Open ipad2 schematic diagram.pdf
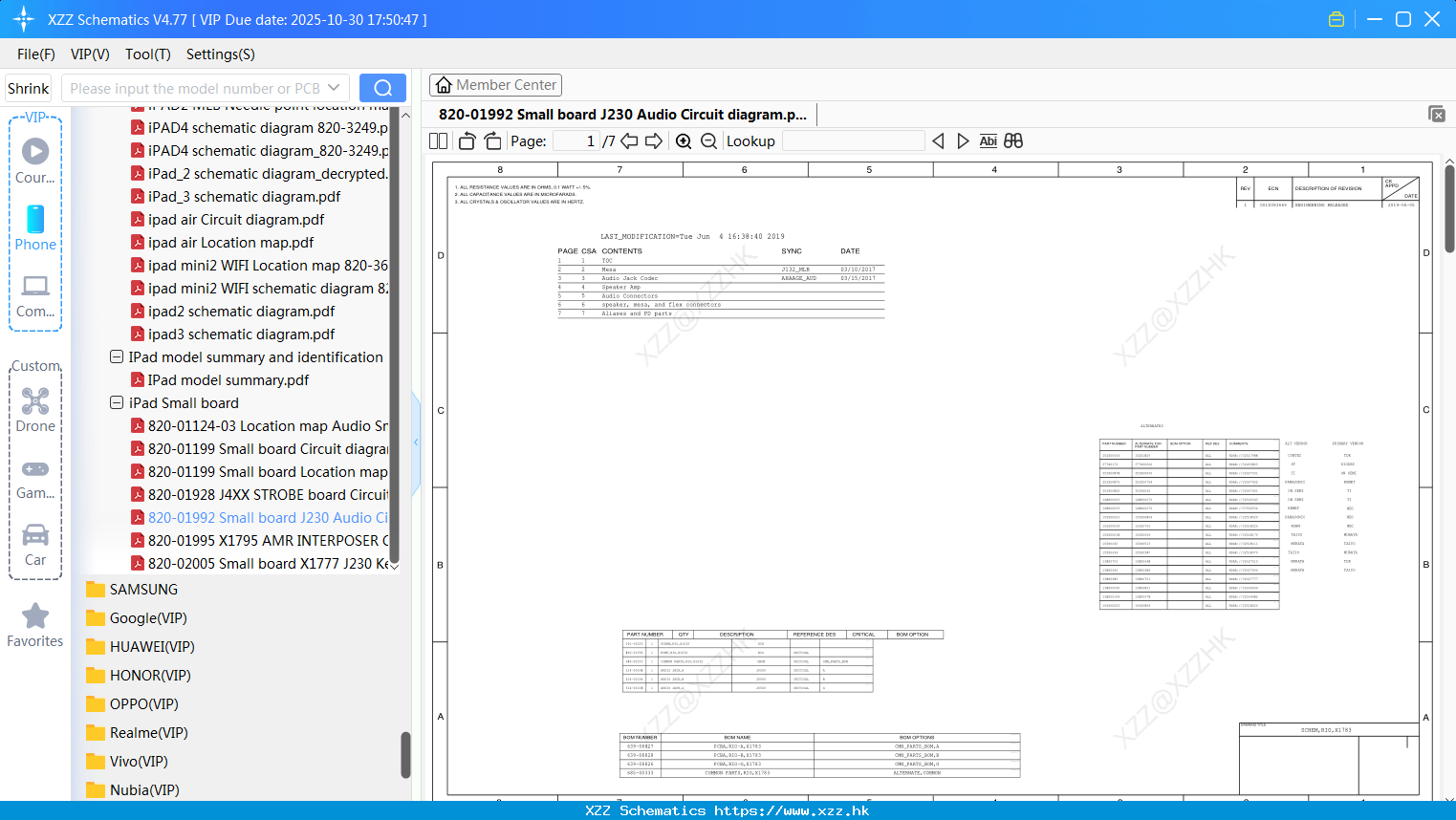The width and height of the screenshot is (1456, 820). (232, 311)
